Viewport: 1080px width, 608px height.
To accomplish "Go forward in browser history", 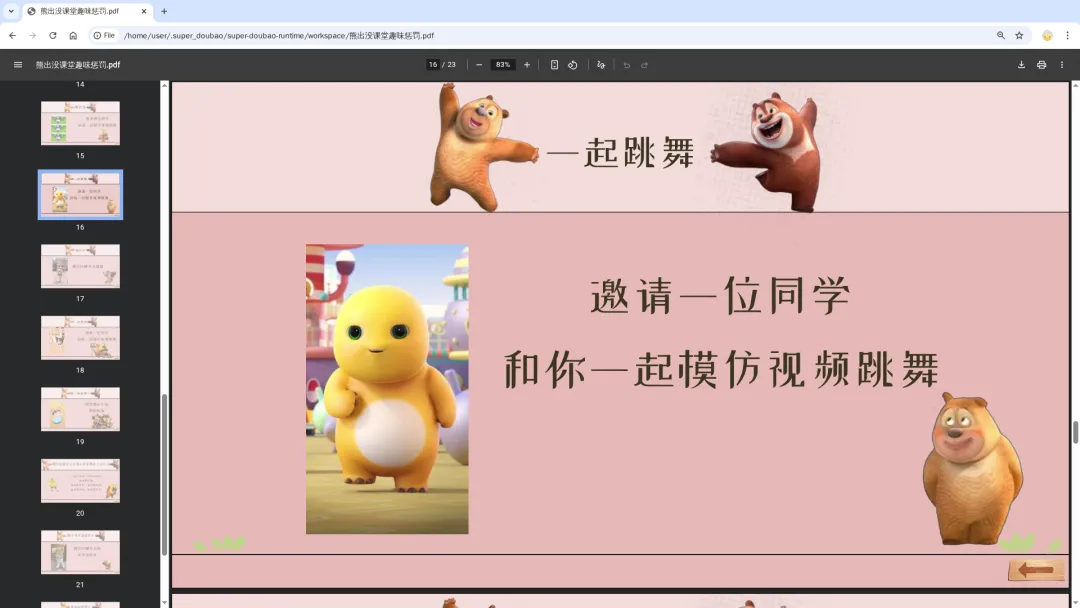I will click(x=32, y=35).
